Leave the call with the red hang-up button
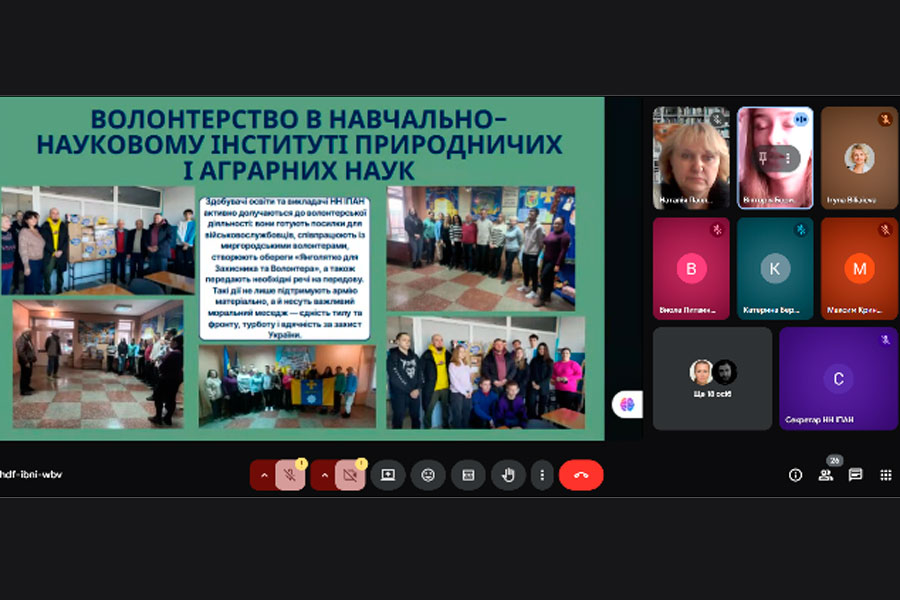 click(581, 475)
